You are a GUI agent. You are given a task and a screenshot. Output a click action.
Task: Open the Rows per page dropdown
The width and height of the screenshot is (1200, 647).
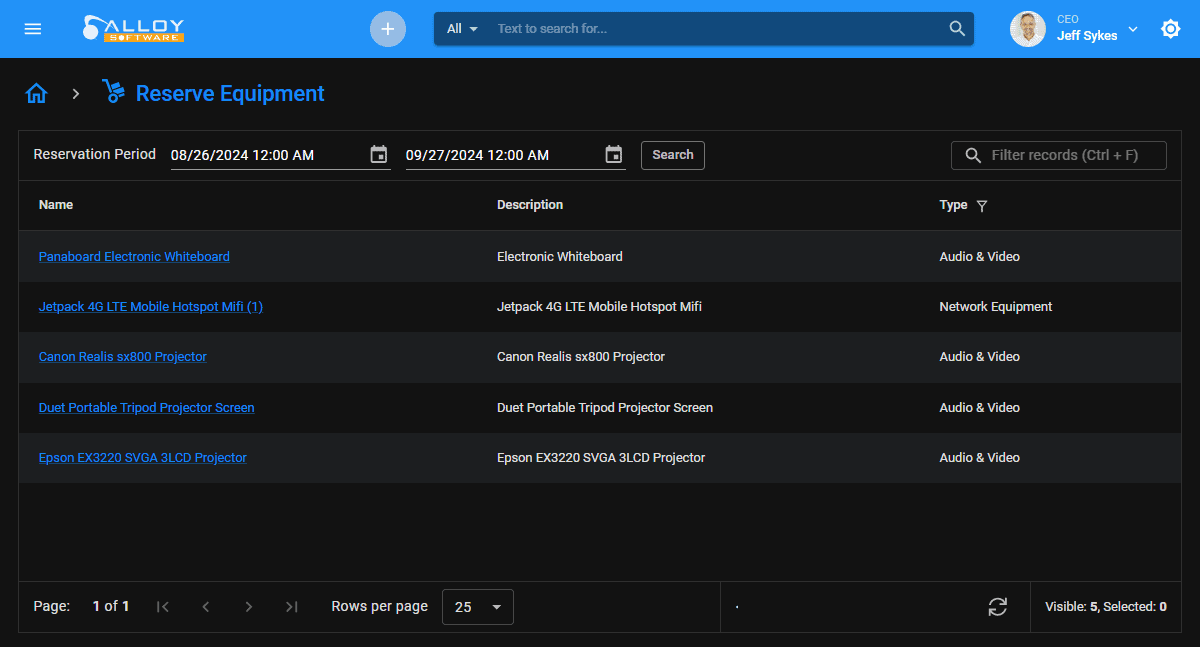point(478,607)
